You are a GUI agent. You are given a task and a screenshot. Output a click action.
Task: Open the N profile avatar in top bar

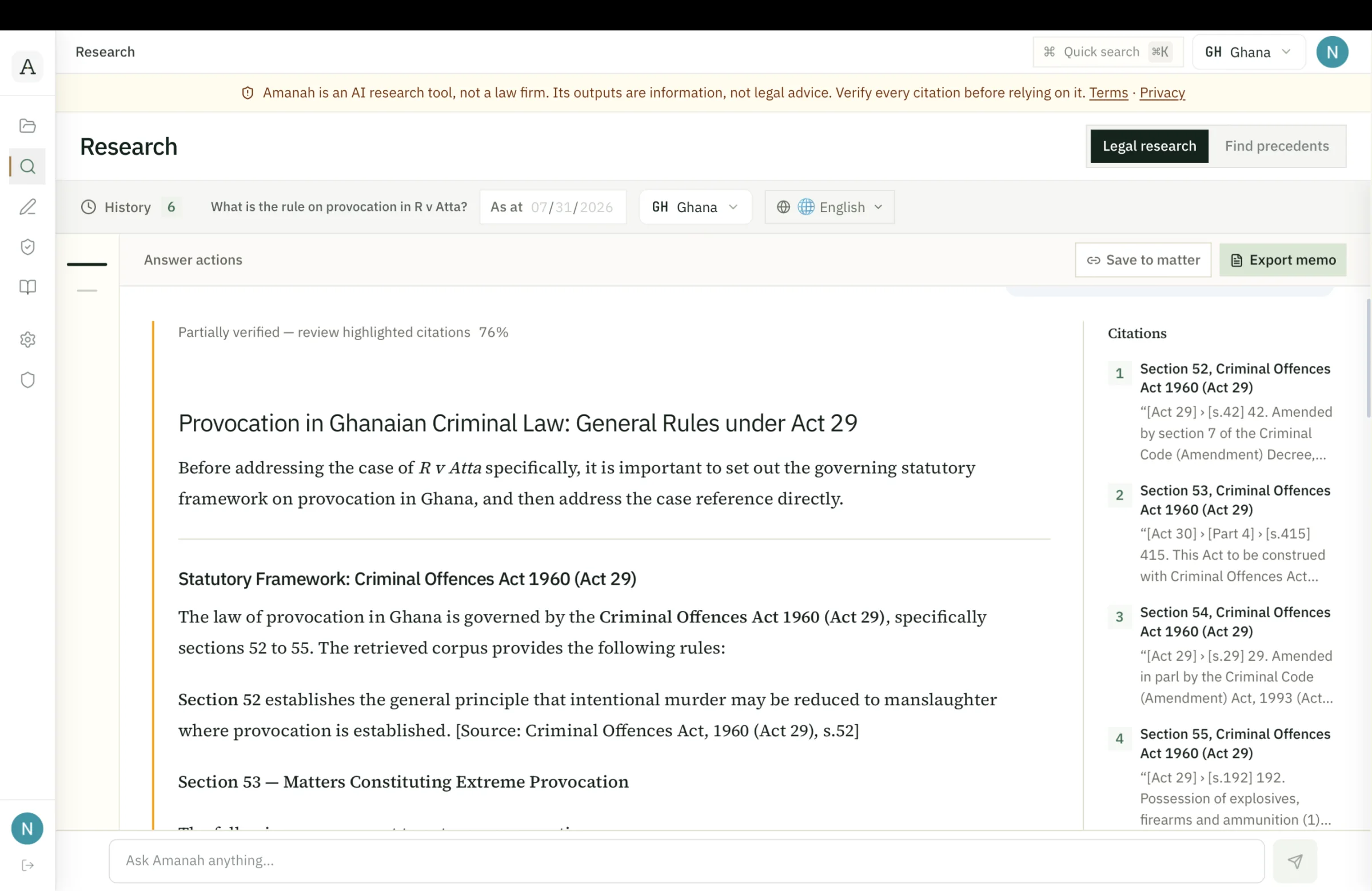click(x=1331, y=52)
